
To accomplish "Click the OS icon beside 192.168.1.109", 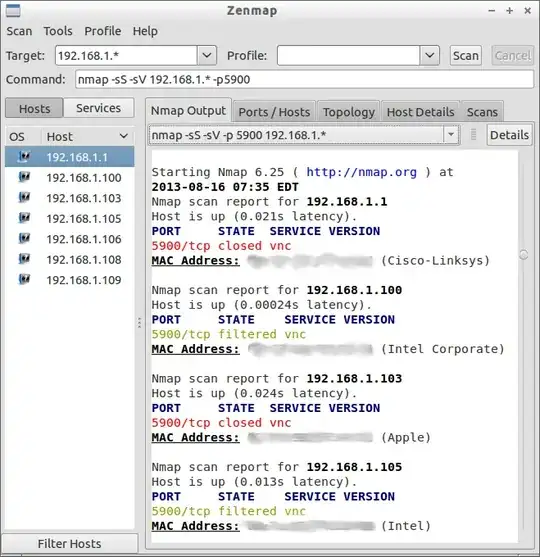I will [24, 280].
